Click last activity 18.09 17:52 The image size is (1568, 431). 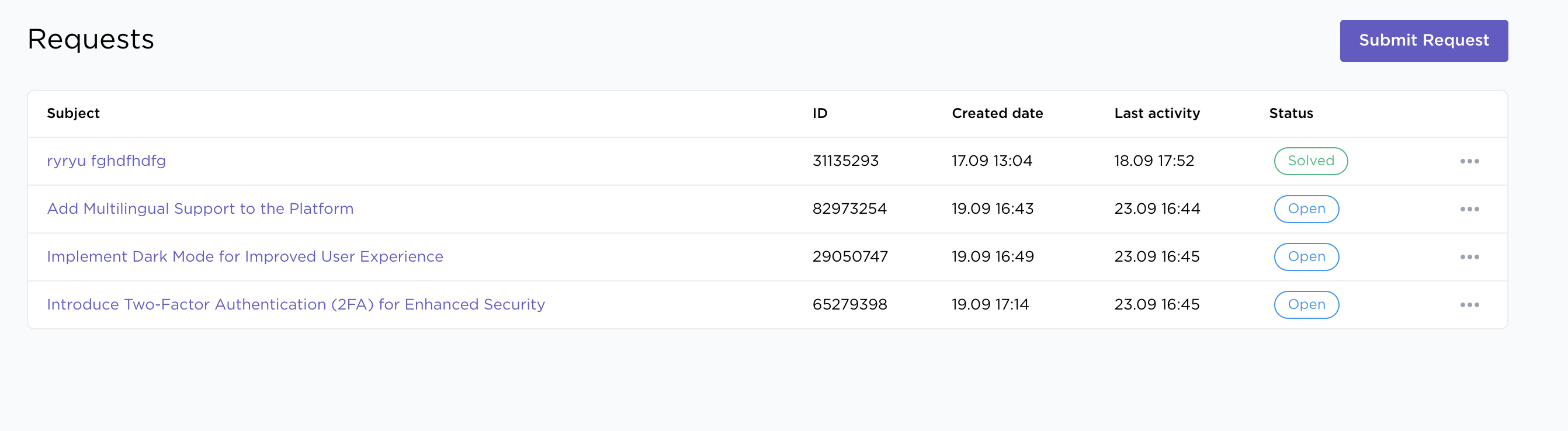pyautogui.click(x=1154, y=161)
